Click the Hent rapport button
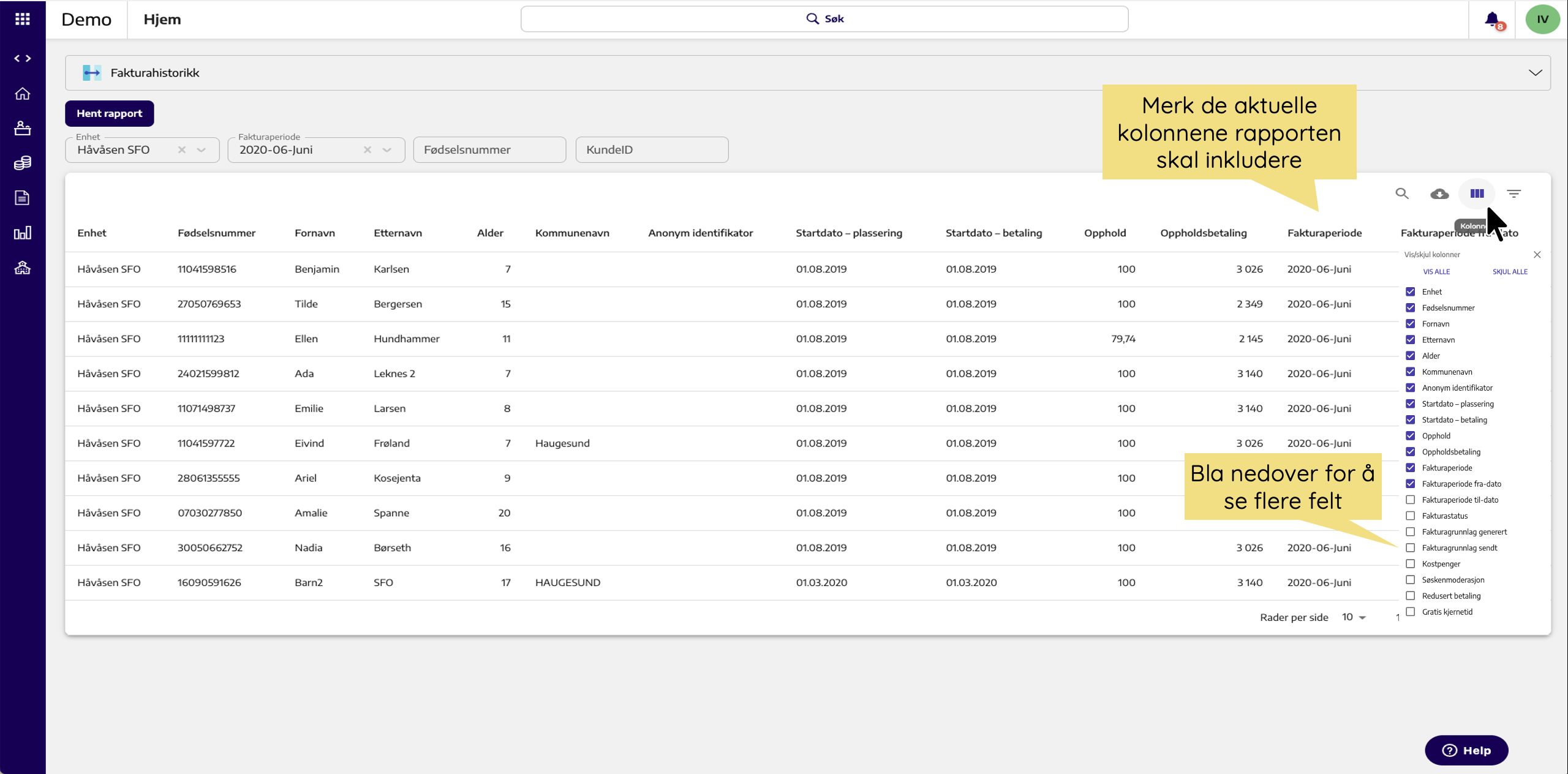 click(x=110, y=113)
